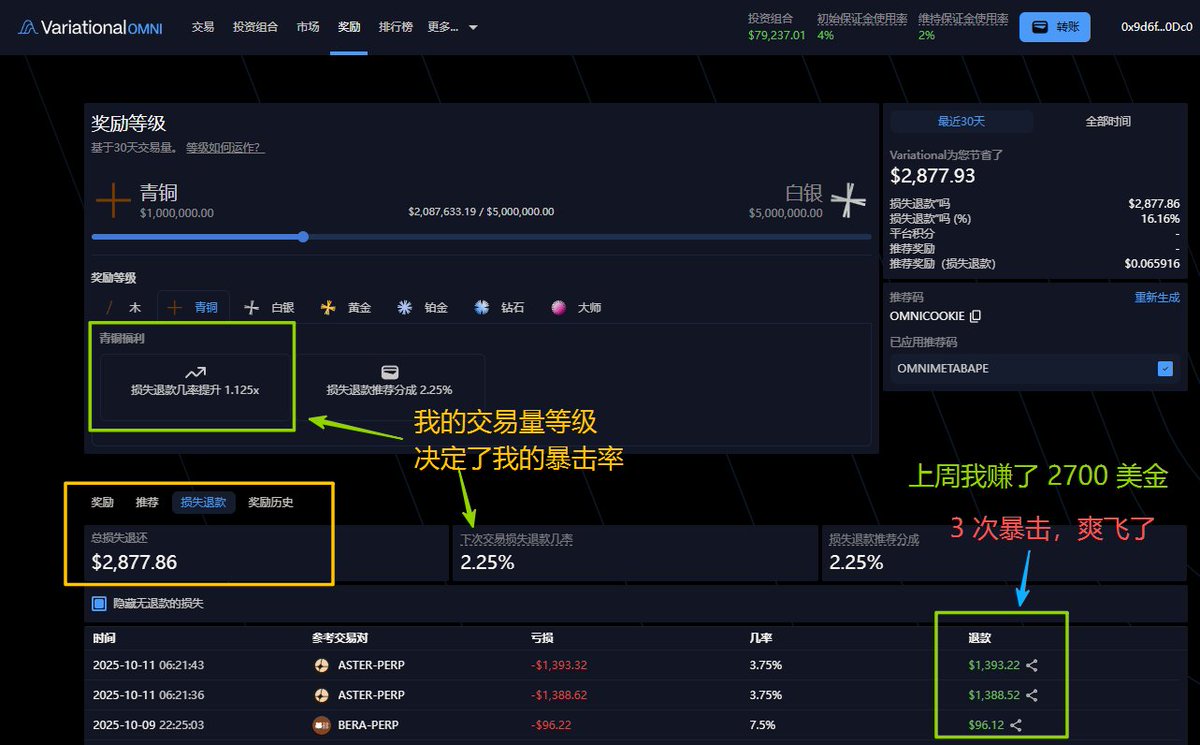Share the $96.12 refund entry
The height and width of the screenshot is (745, 1200).
(1016, 725)
